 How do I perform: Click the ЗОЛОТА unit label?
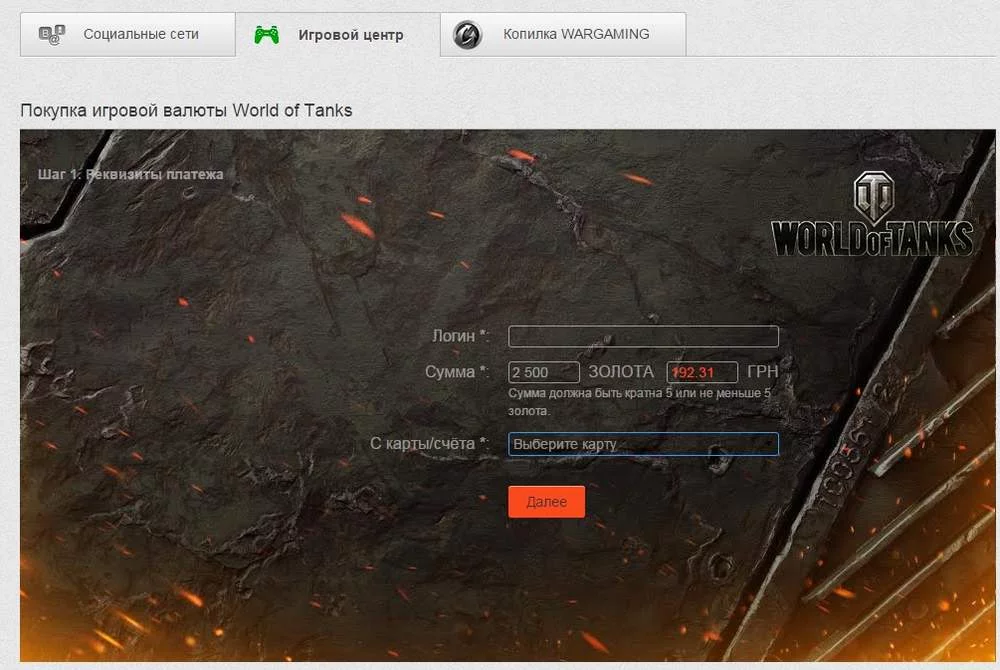tap(621, 372)
